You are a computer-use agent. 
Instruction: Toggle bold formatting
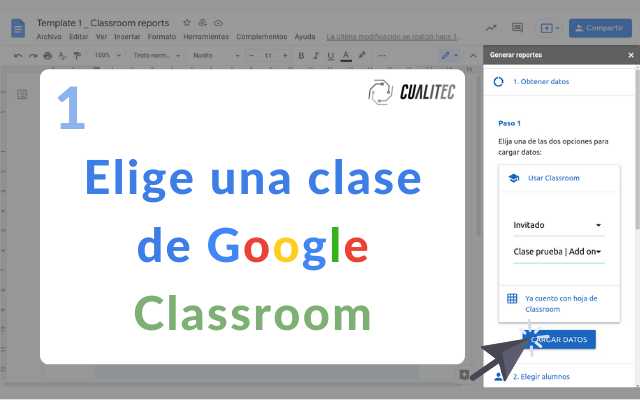click(x=301, y=56)
